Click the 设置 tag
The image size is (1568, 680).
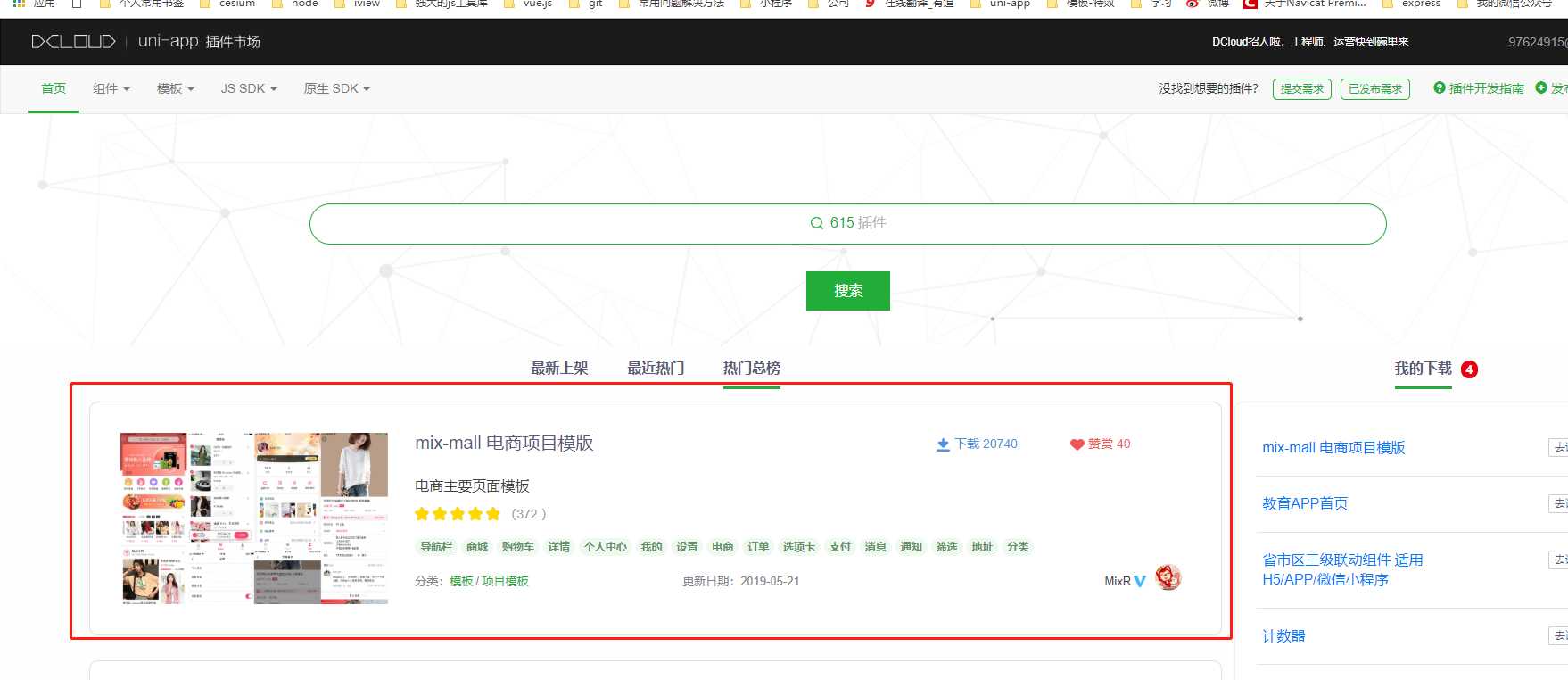(x=688, y=547)
